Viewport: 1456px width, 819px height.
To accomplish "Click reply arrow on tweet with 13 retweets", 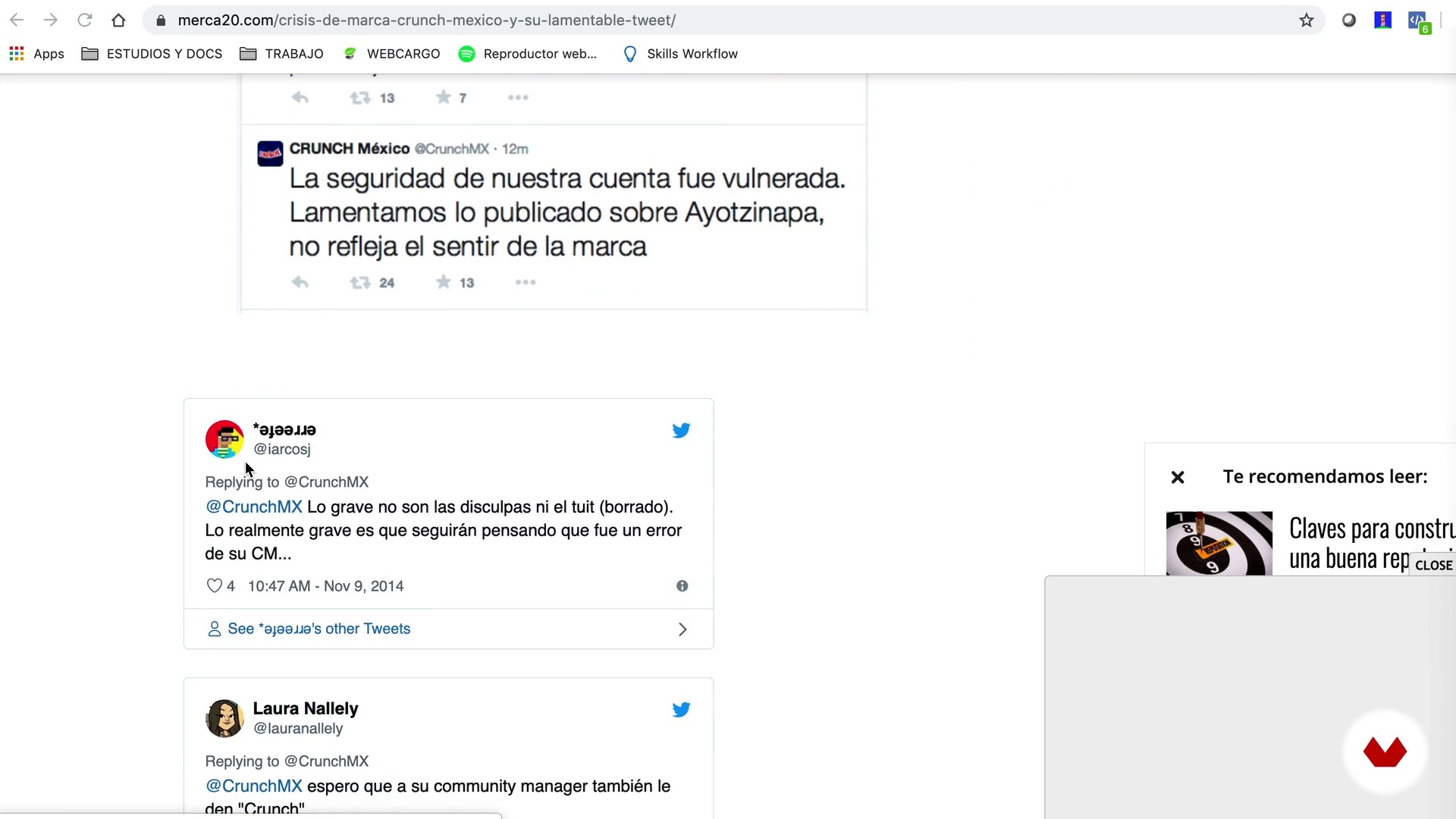I will 300,98.
